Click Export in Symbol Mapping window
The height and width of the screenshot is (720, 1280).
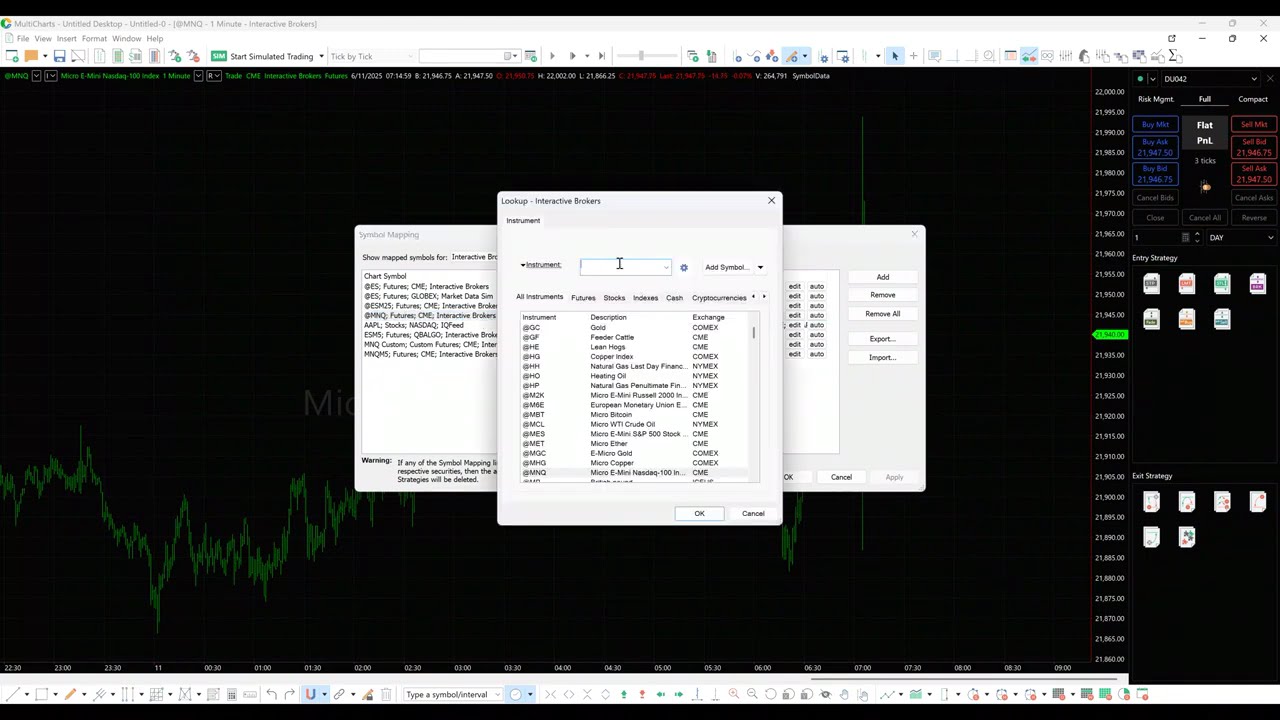click(883, 339)
